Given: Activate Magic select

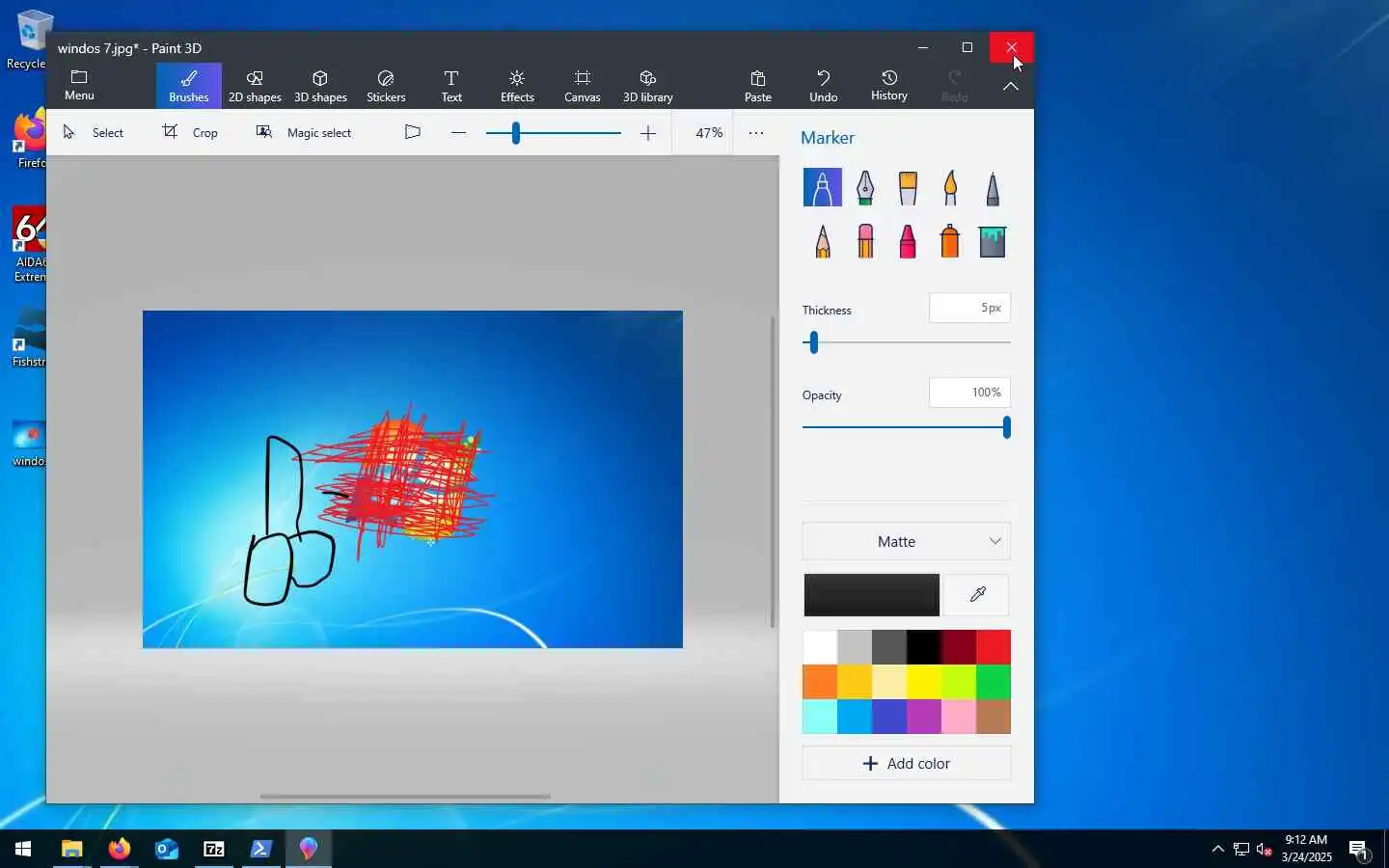Looking at the screenshot, I should click(x=304, y=132).
